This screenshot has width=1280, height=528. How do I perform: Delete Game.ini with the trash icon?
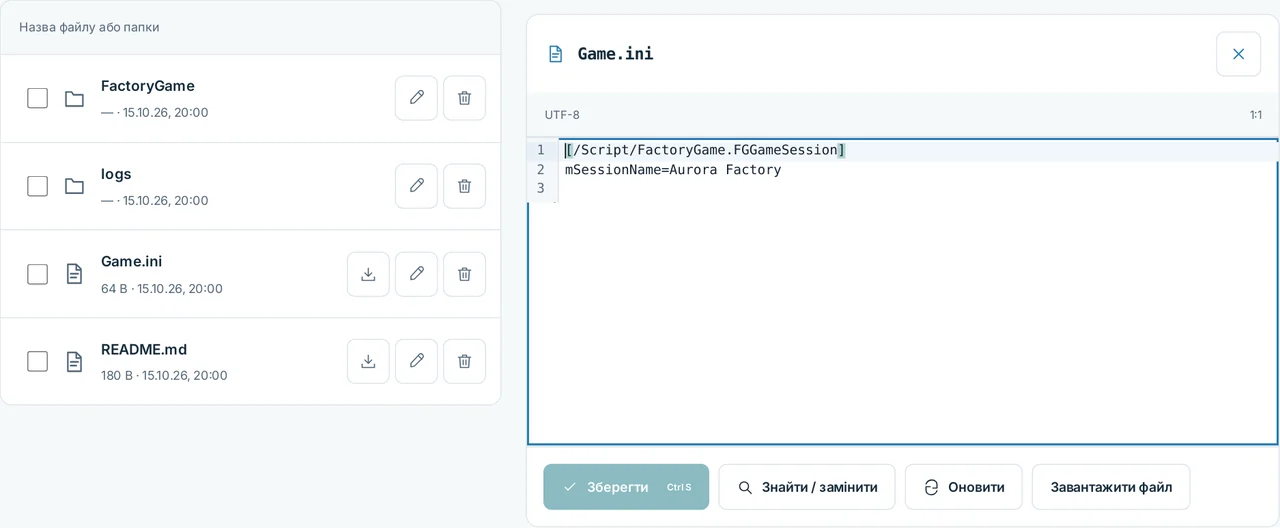pyautogui.click(x=464, y=274)
